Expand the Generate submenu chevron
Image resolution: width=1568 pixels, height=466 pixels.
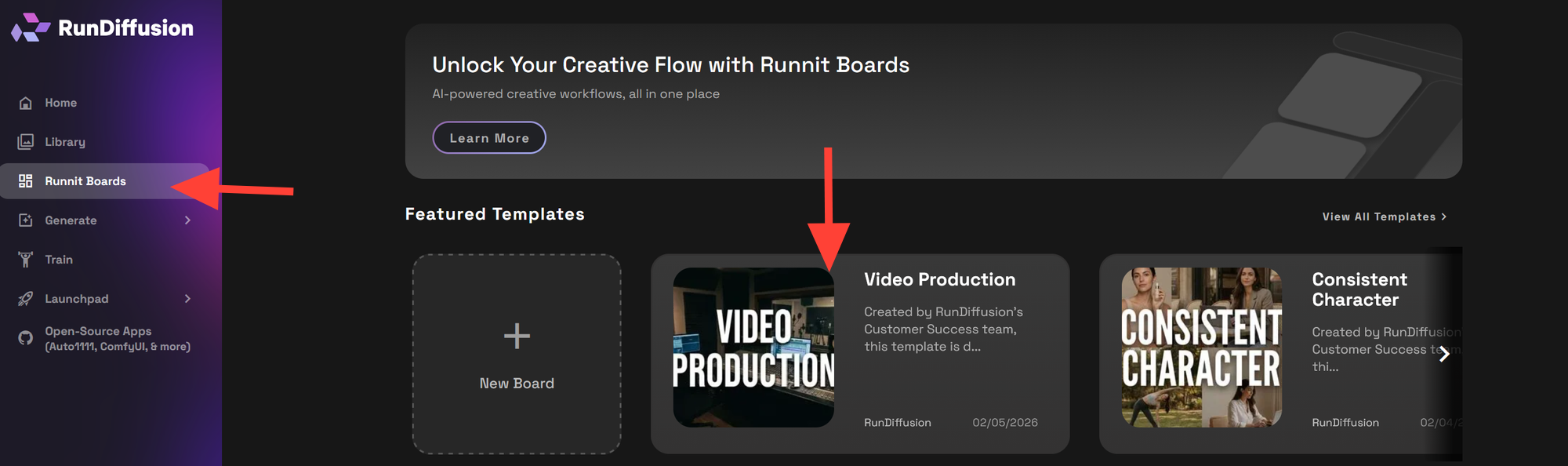[187, 220]
